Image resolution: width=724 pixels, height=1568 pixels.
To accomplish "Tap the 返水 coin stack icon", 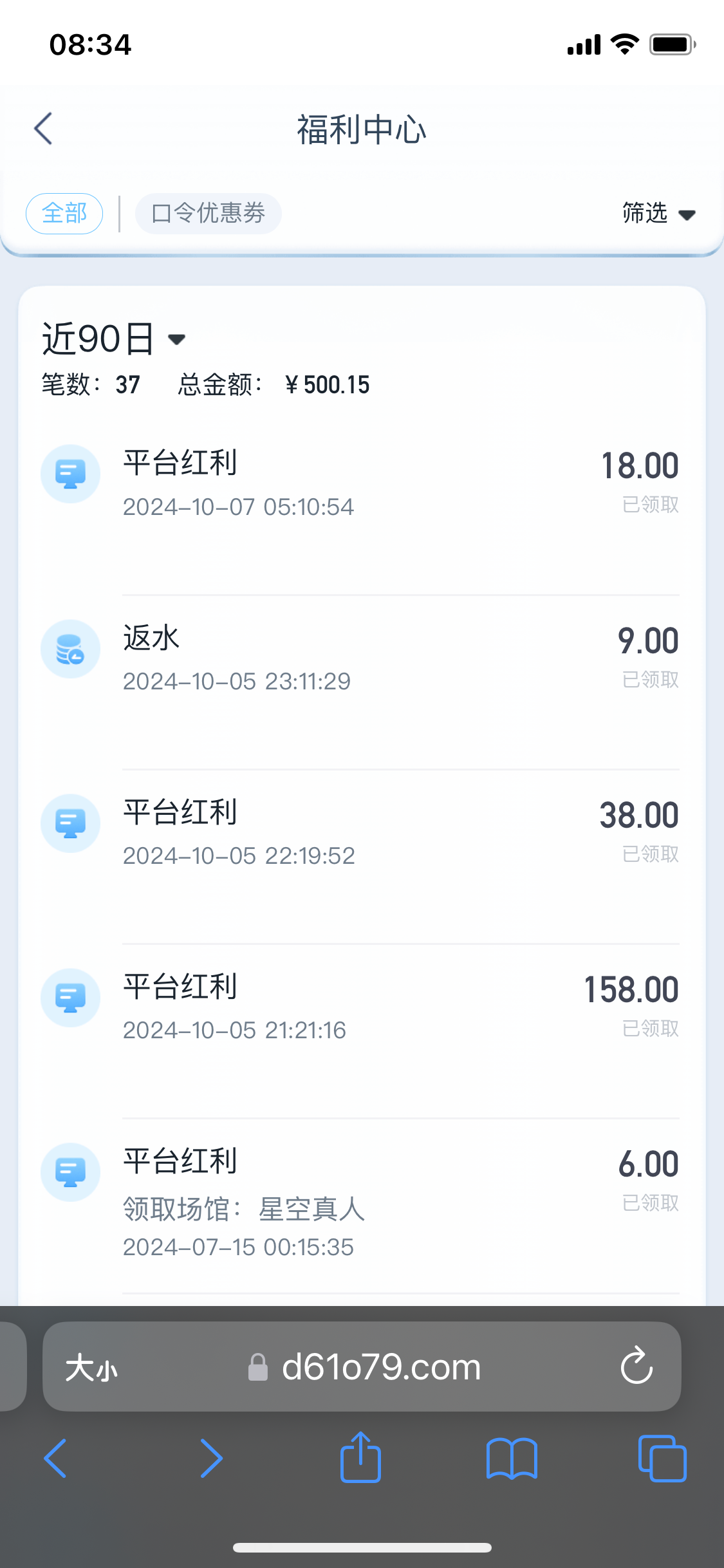I will (70, 649).
